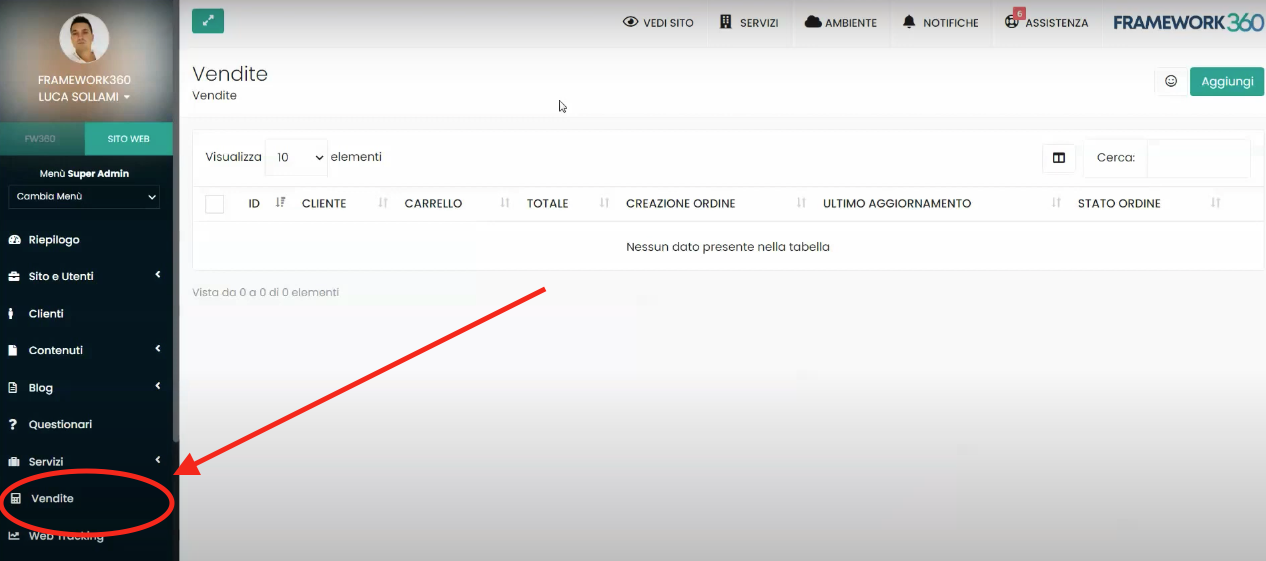This screenshot has height=561, width=1266.
Task: Click the smiley face icon button
Action: 1171,82
